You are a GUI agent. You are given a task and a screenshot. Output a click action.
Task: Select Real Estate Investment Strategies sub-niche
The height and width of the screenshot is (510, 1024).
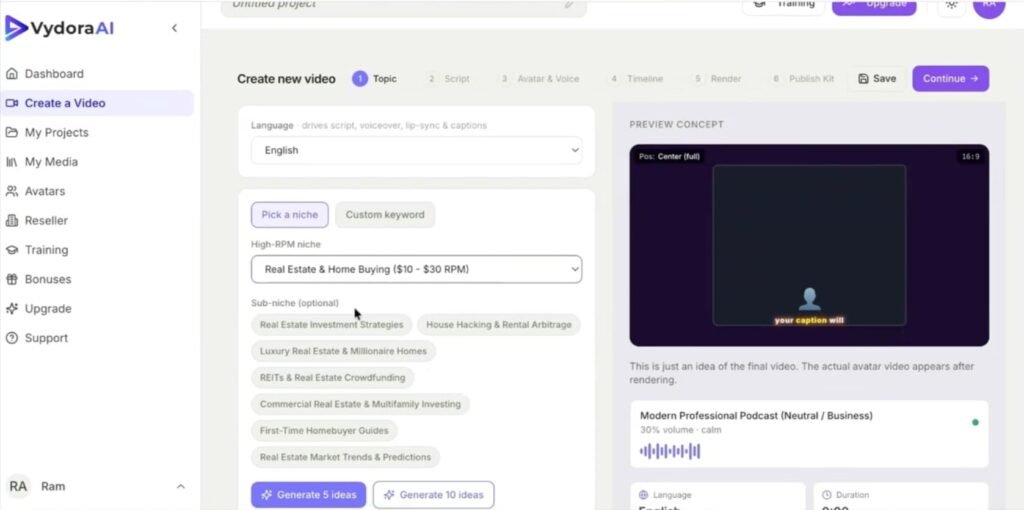(x=332, y=325)
